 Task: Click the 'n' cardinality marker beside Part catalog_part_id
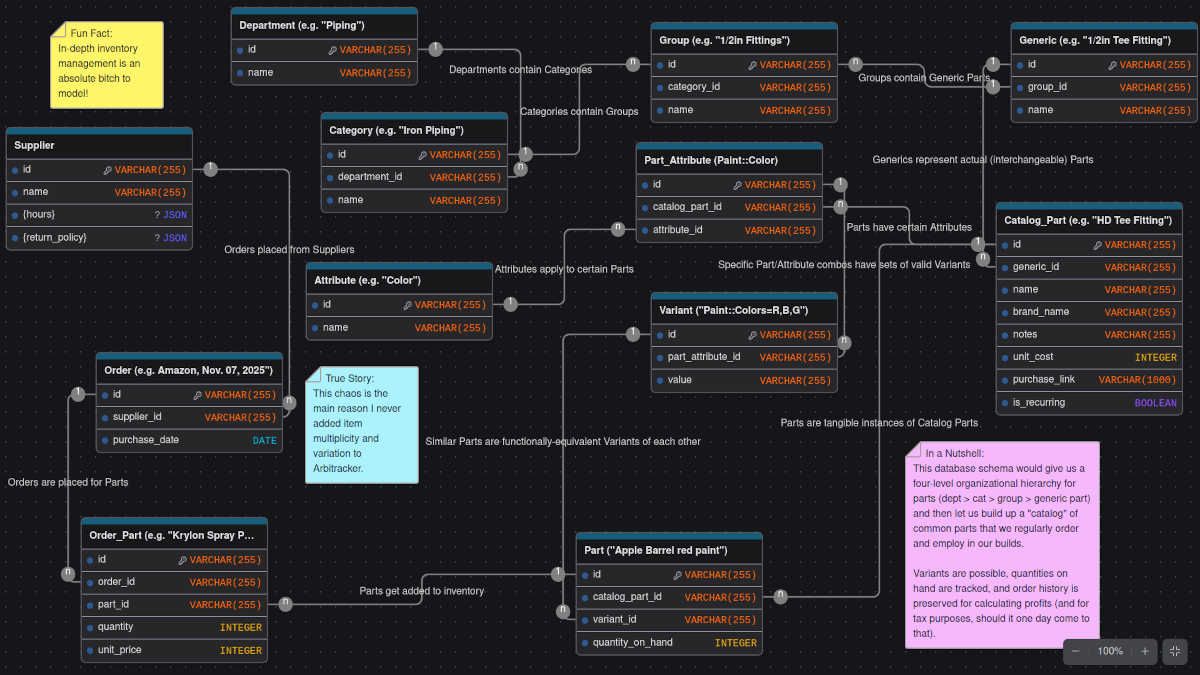click(780, 597)
